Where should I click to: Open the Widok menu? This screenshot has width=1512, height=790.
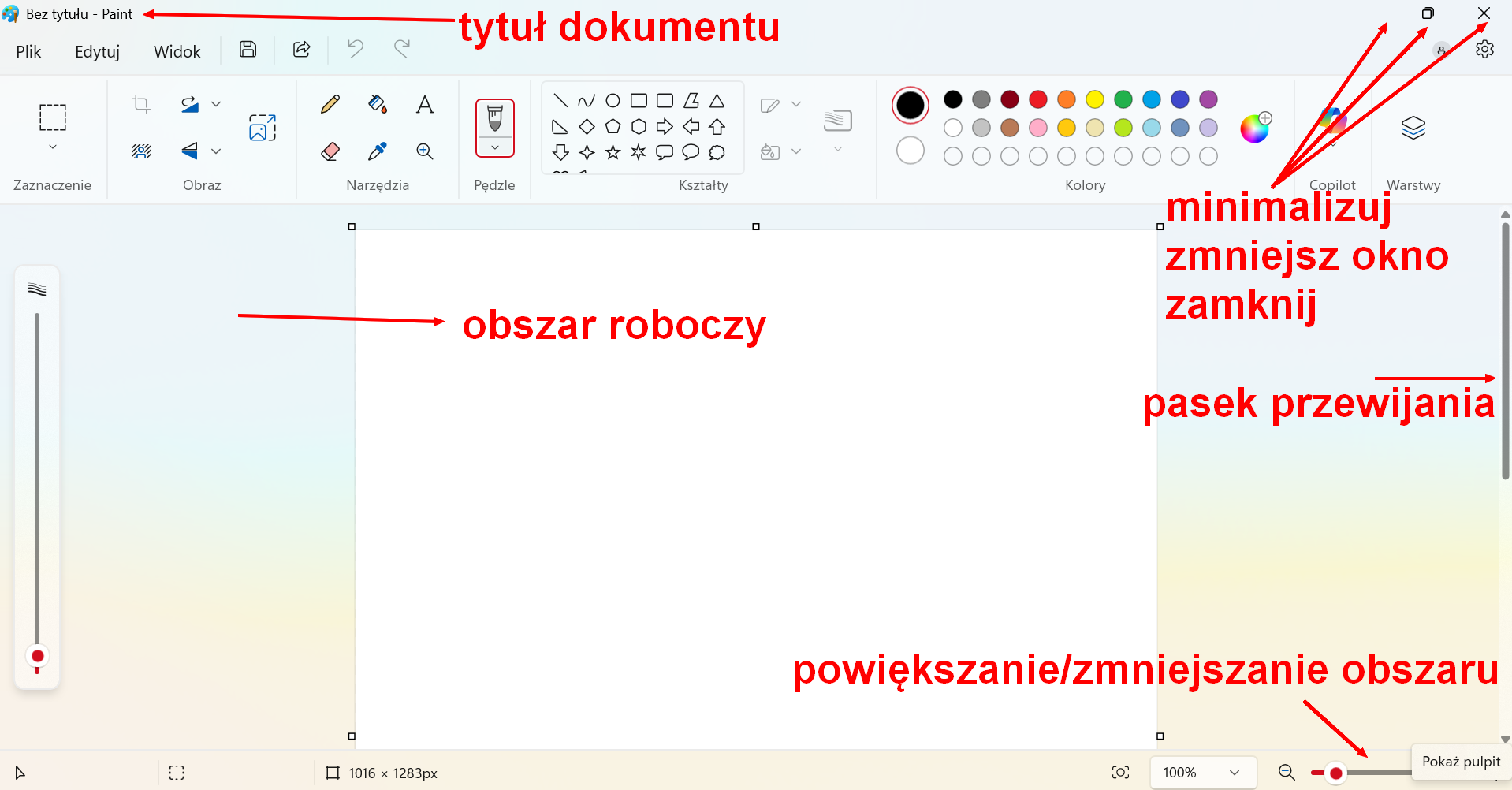[177, 51]
